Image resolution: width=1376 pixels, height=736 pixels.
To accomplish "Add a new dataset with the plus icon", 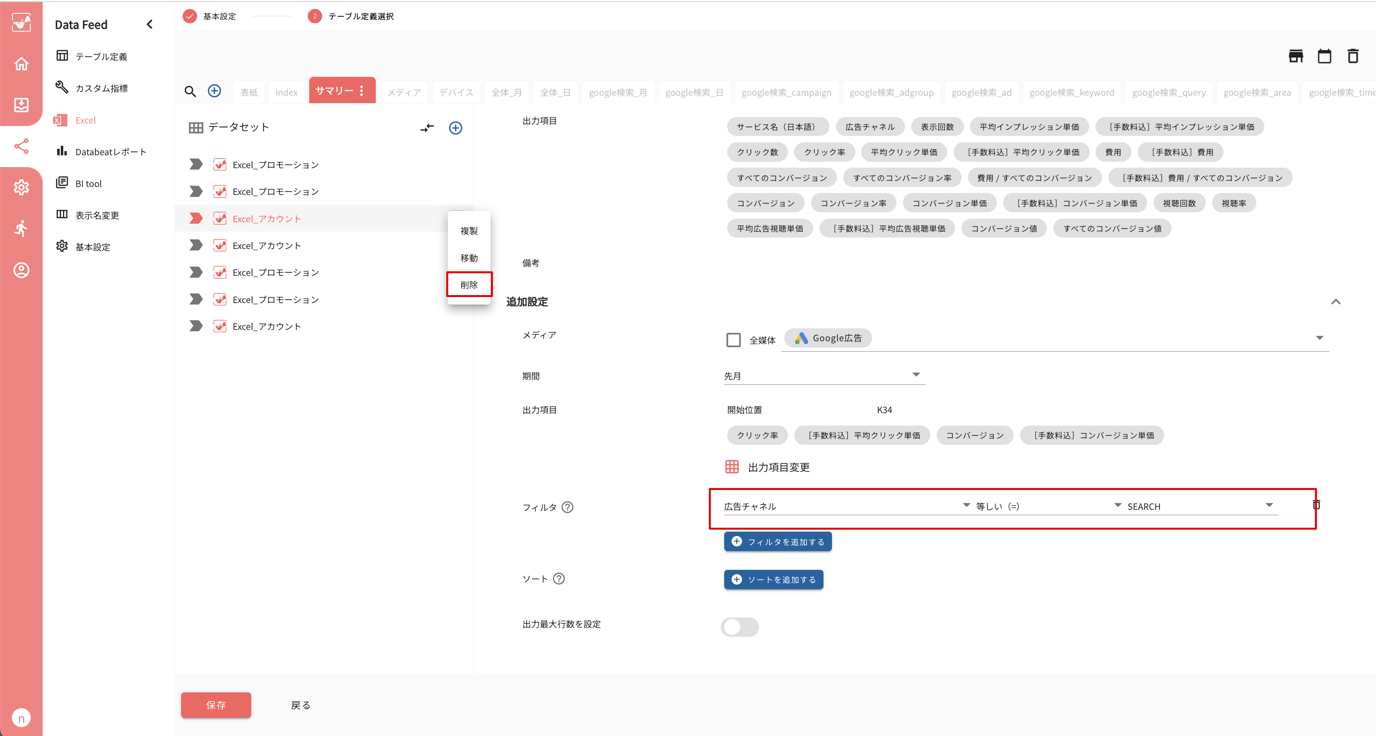I will [x=455, y=127].
